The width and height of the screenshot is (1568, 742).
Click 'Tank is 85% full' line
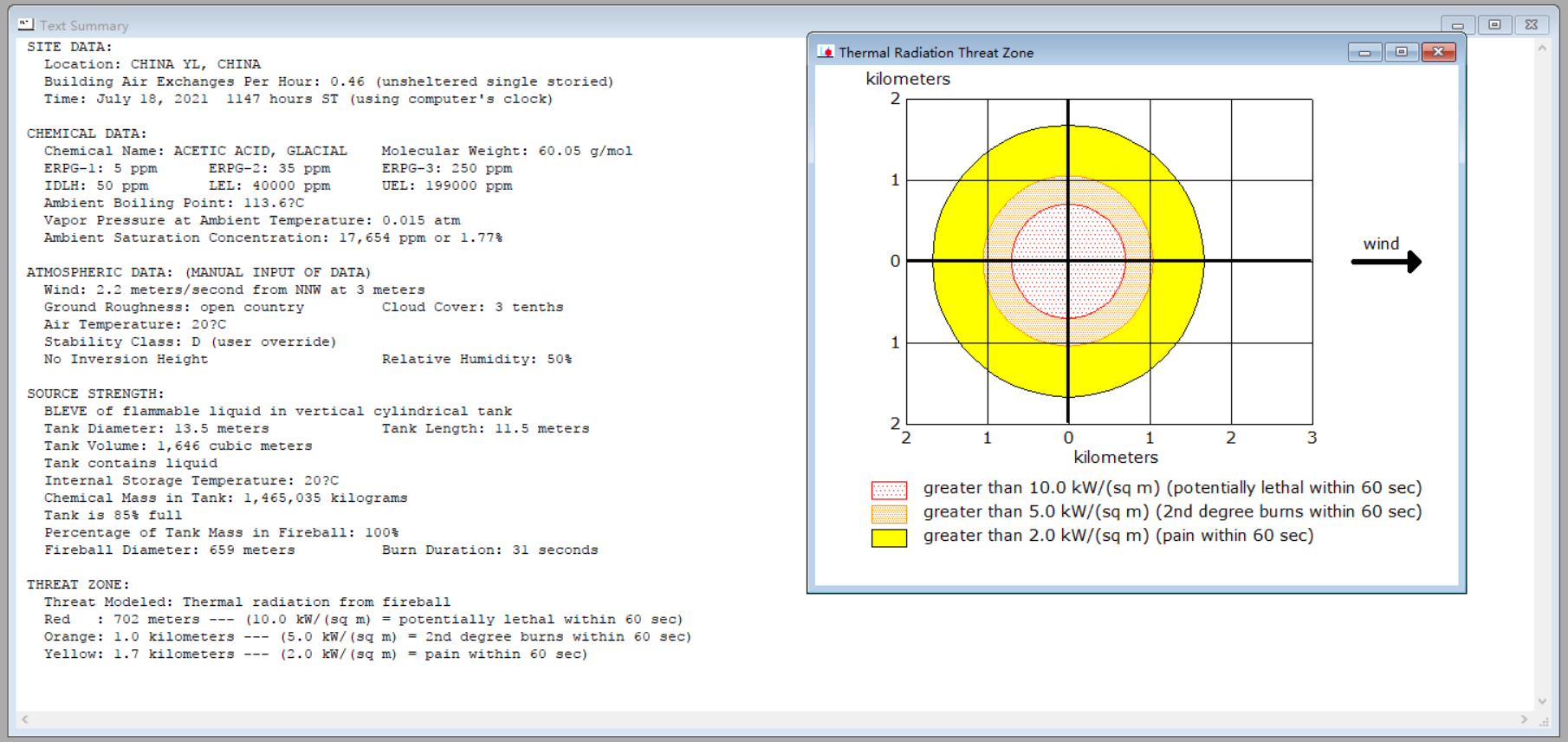click(113, 515)
